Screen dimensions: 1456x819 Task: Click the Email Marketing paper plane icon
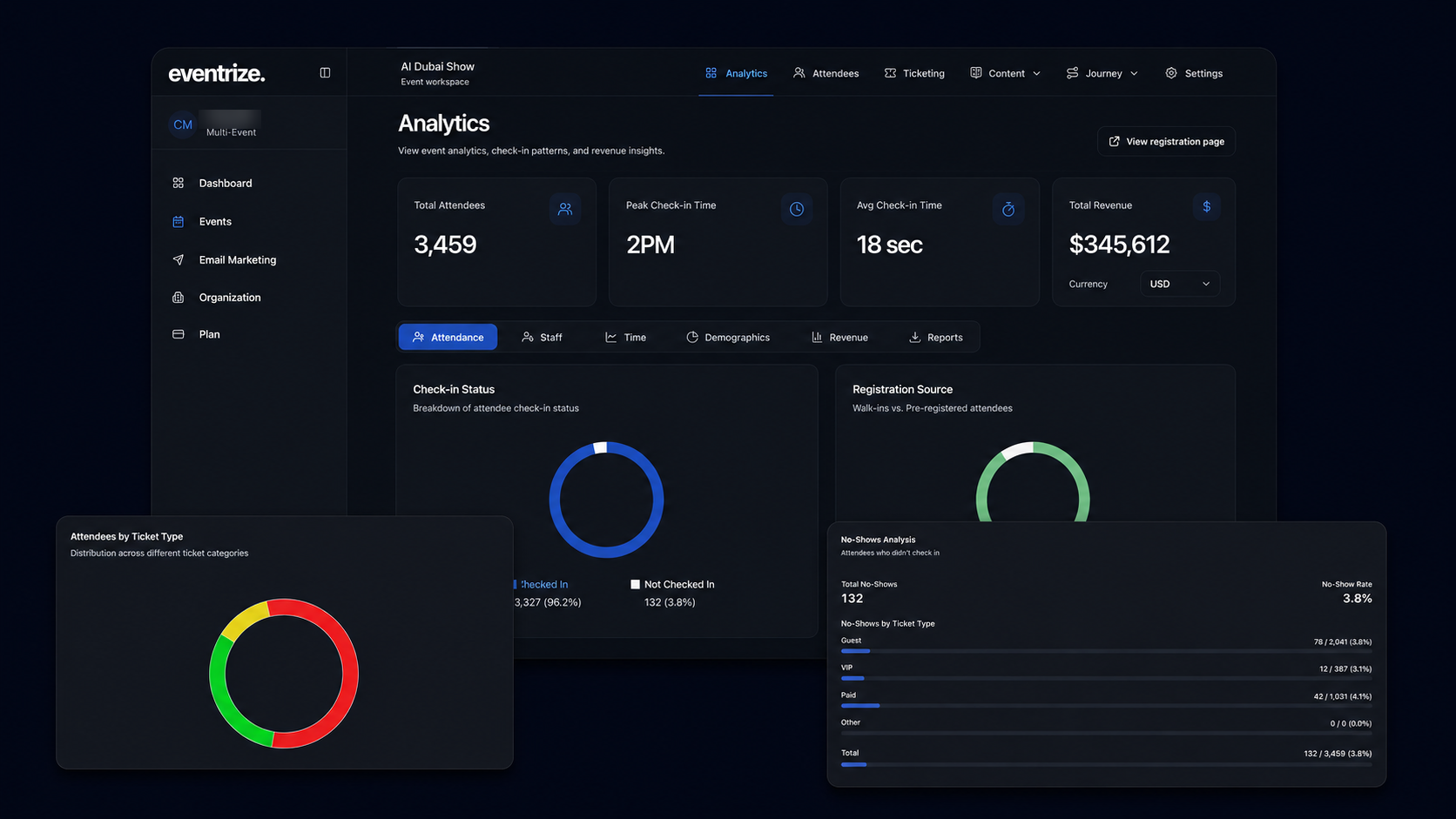pos(179,259)
